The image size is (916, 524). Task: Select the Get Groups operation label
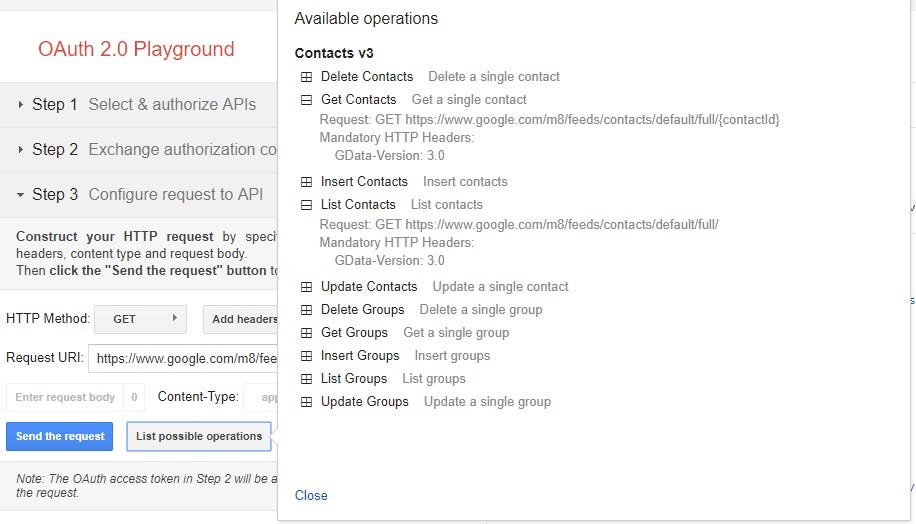click(x=354, y=332)
